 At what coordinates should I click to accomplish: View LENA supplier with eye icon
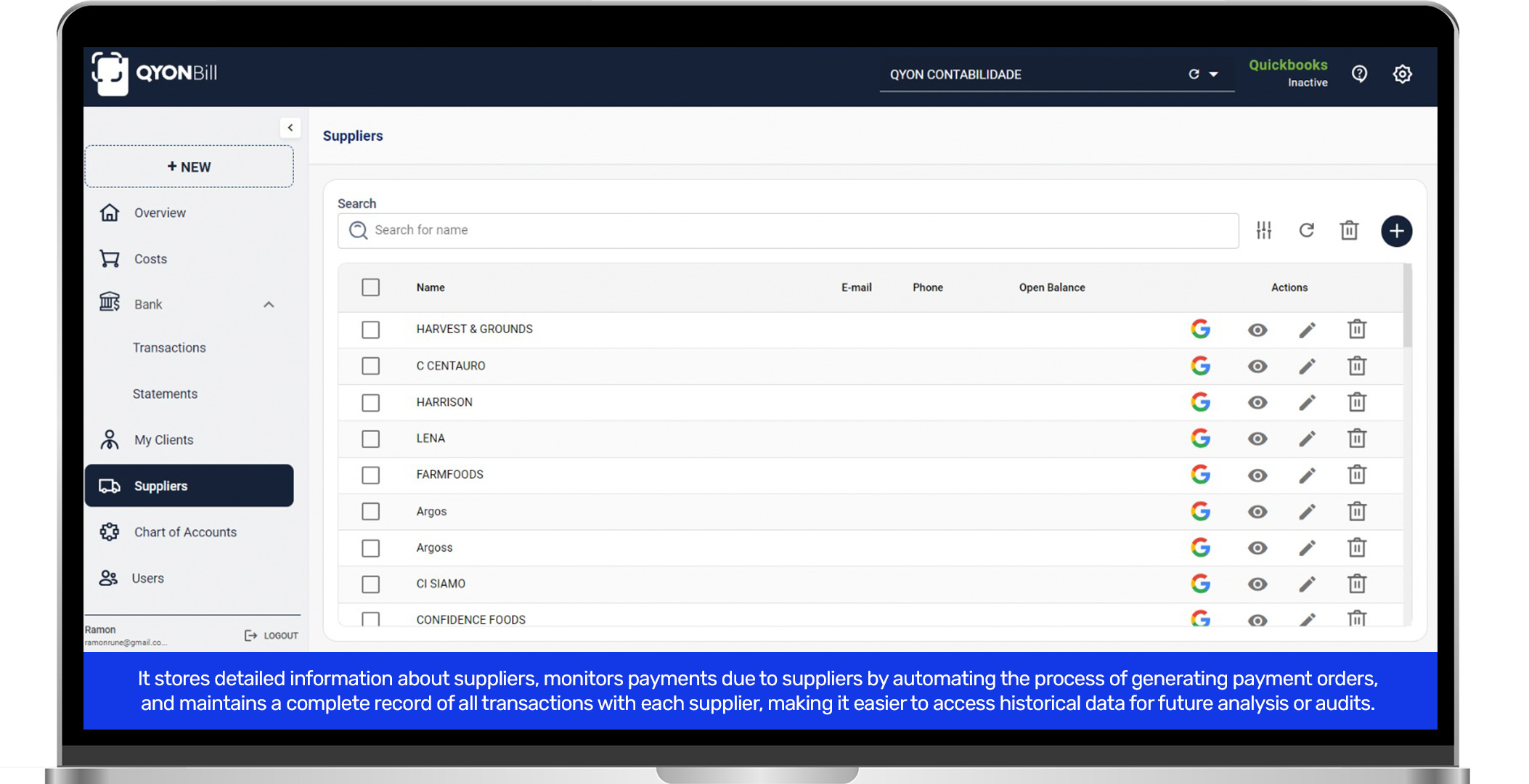[x=1257, y=438]
